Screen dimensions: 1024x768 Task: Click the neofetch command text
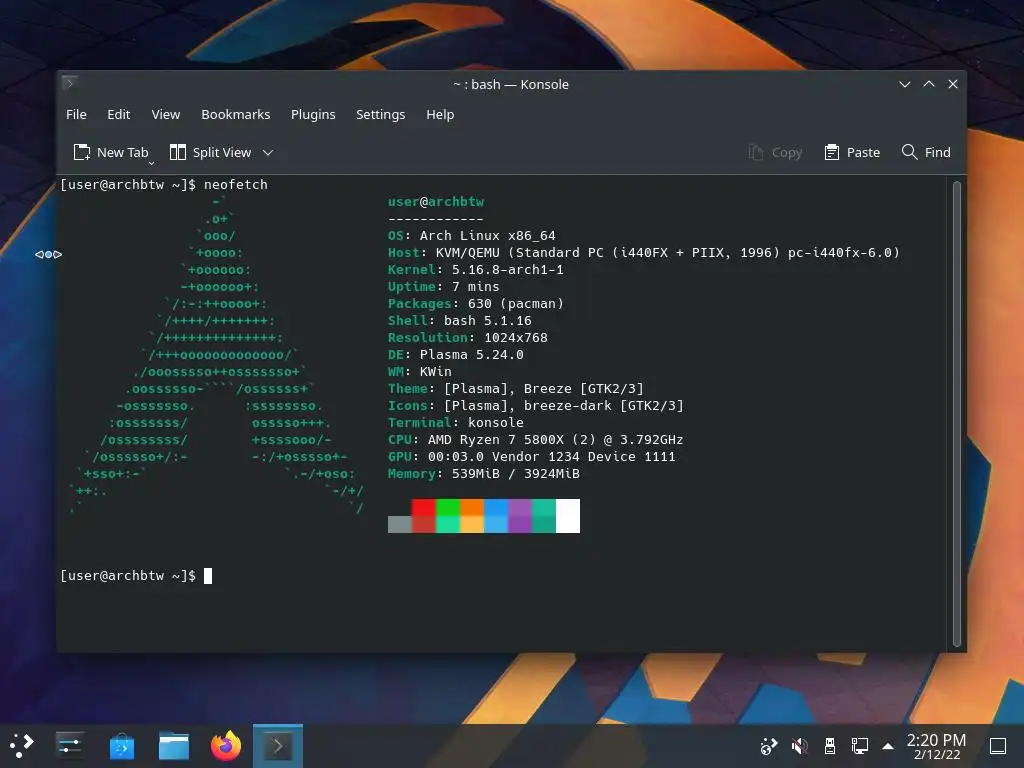point(236,185)
